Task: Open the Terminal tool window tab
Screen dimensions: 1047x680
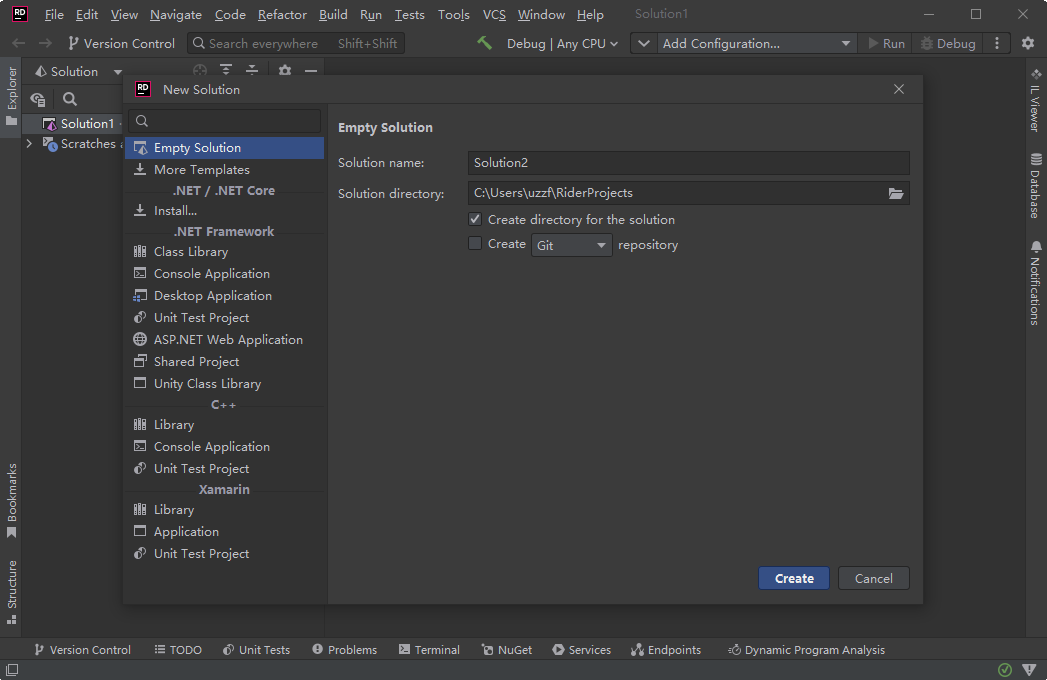Action: pos(429,650)
